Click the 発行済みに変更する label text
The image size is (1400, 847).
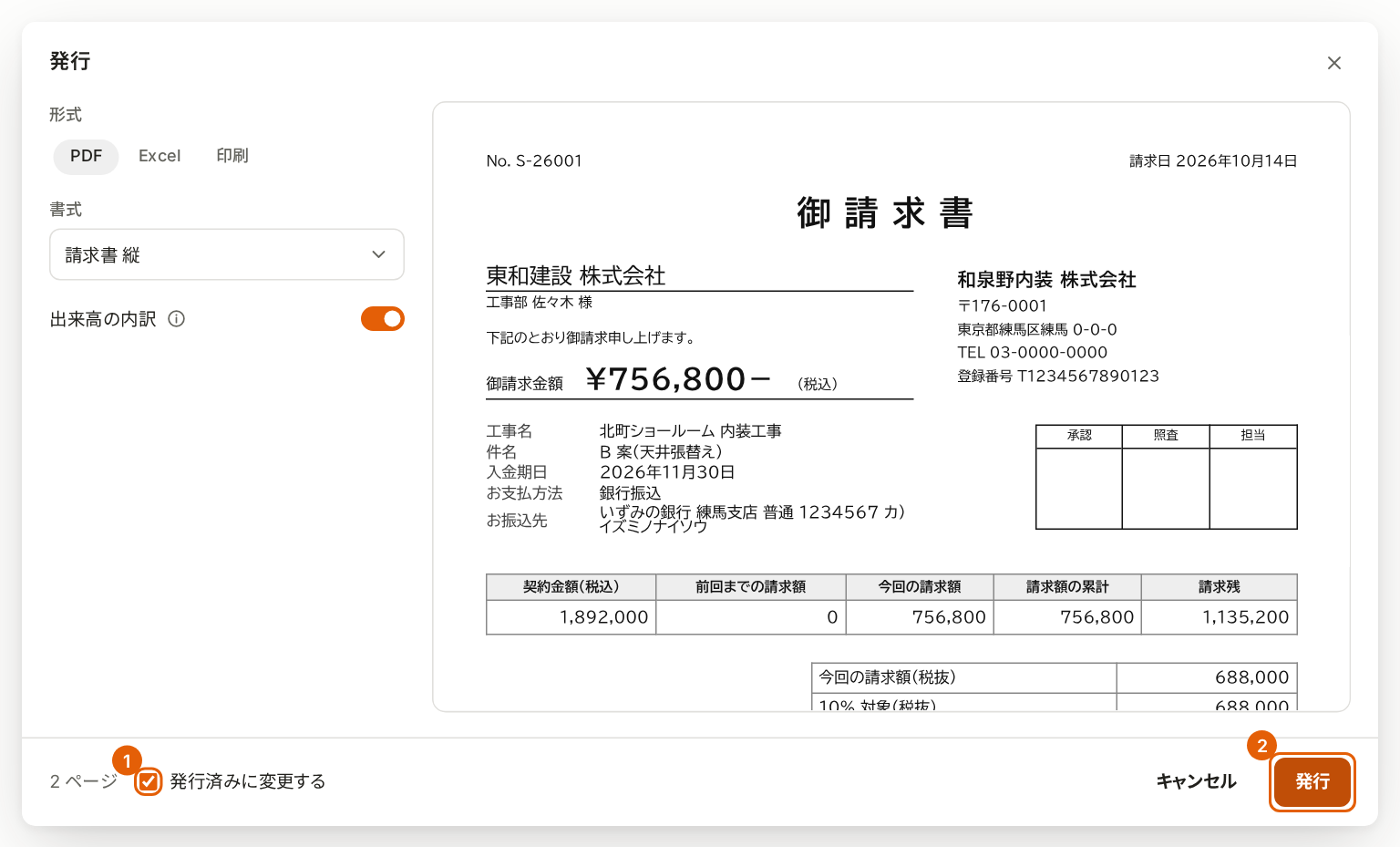point(248,781)
